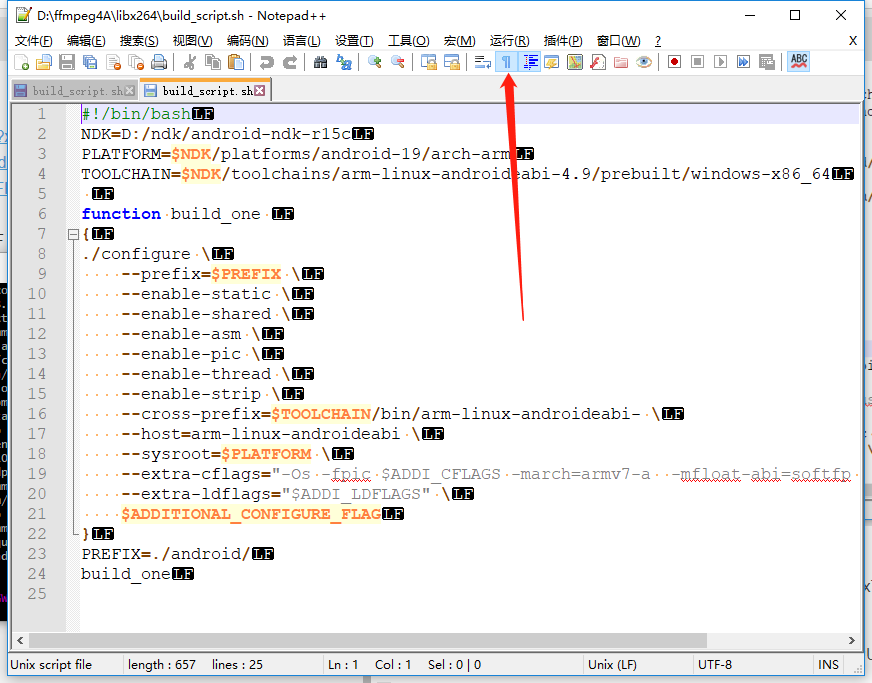Image resolution: width=872 pixels, height=683 pixels.
Task: Switch to the first build_script.sh tab
Action: click(x=70, y=89)
